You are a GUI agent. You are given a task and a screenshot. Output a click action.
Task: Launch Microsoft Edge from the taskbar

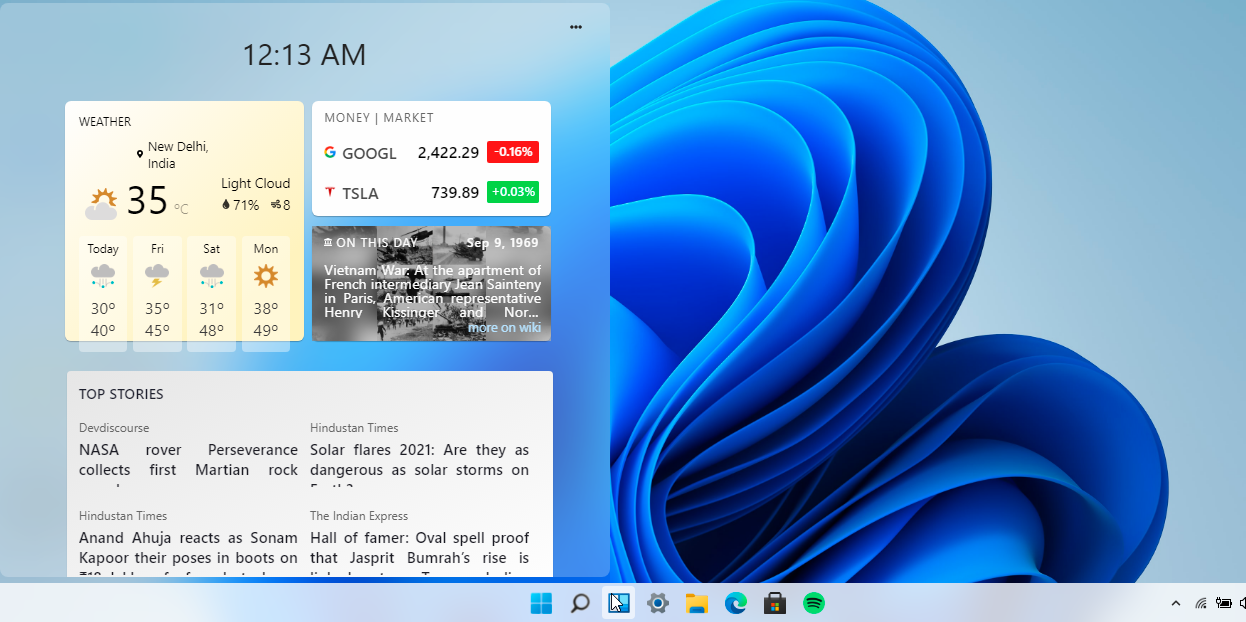pyautogui.click(x=736, y=603)
